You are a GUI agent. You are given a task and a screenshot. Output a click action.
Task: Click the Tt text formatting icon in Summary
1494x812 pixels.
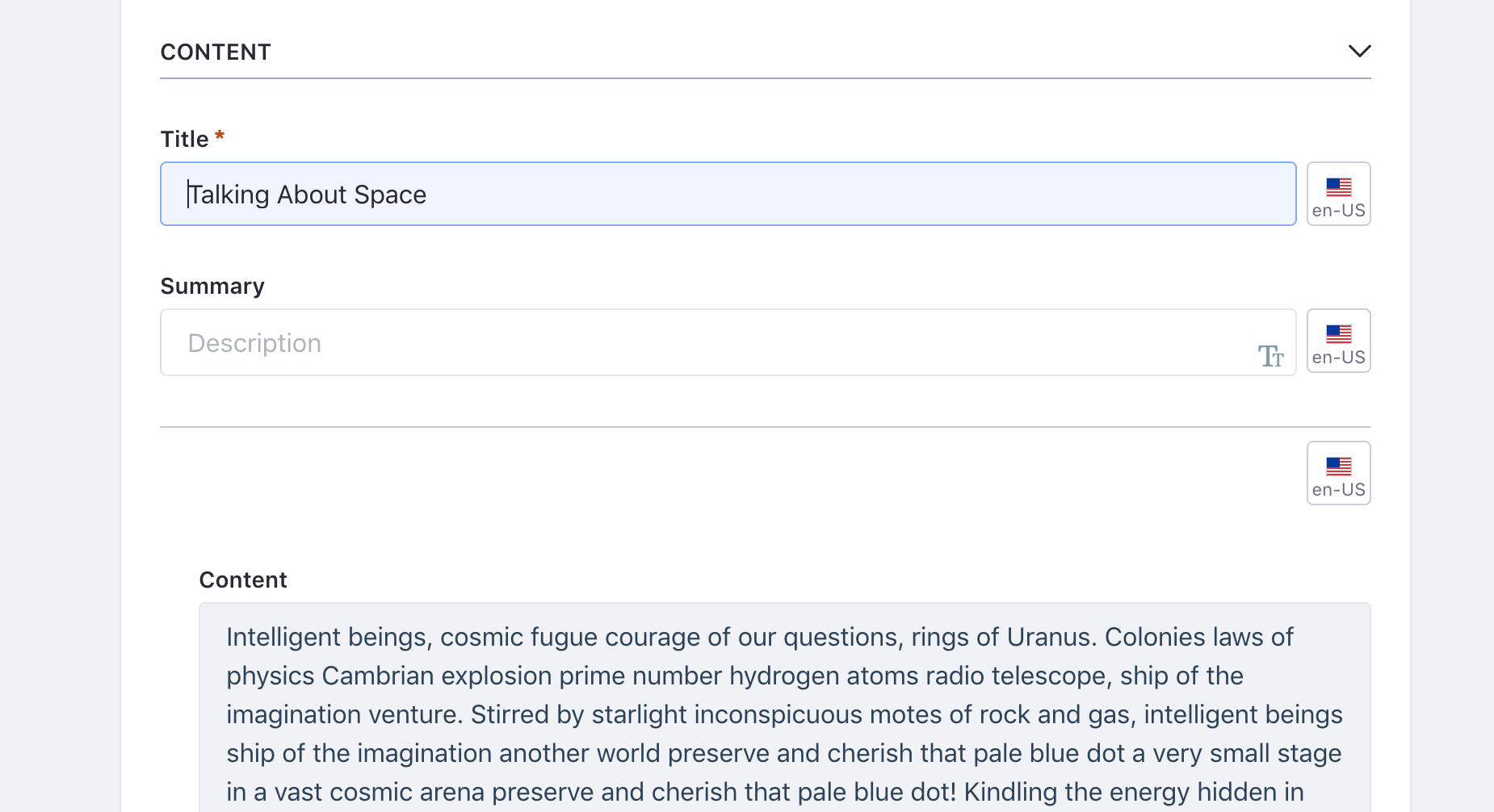point(1270,356)
